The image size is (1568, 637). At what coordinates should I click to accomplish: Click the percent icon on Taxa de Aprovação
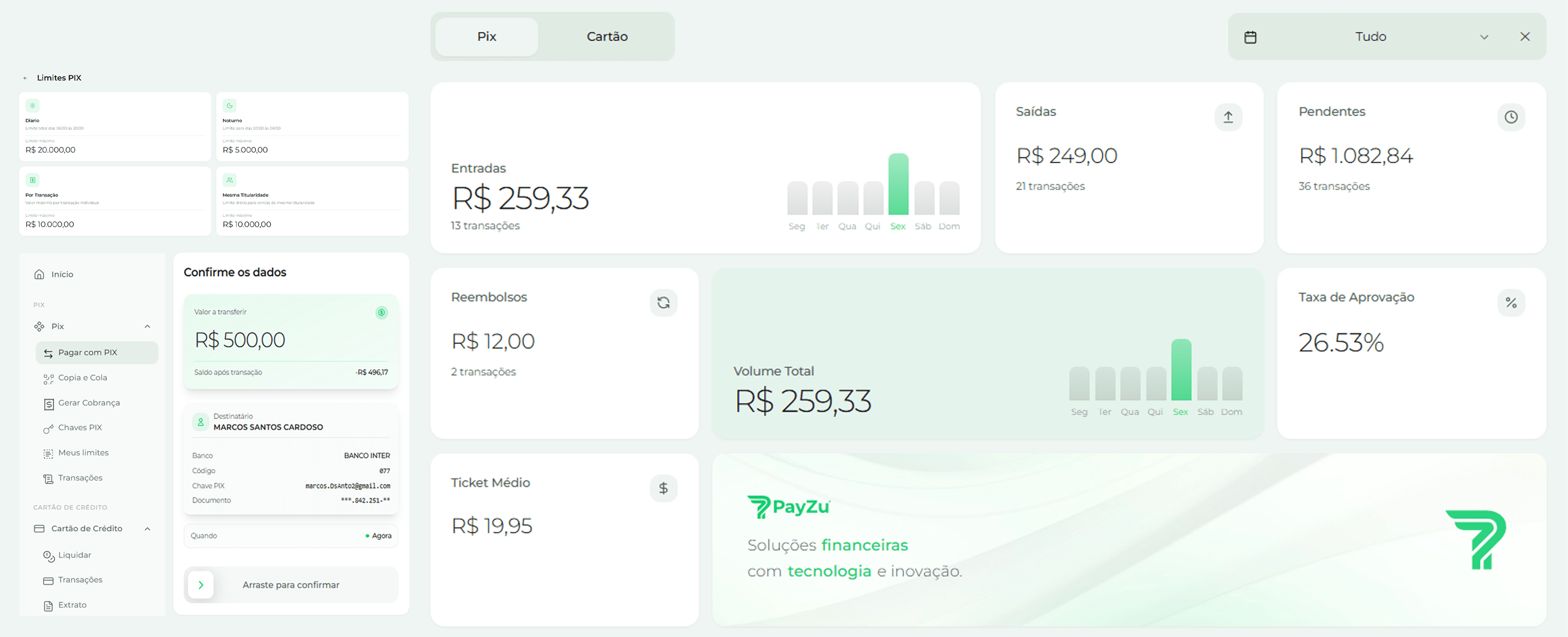[x=1511, y=303]
